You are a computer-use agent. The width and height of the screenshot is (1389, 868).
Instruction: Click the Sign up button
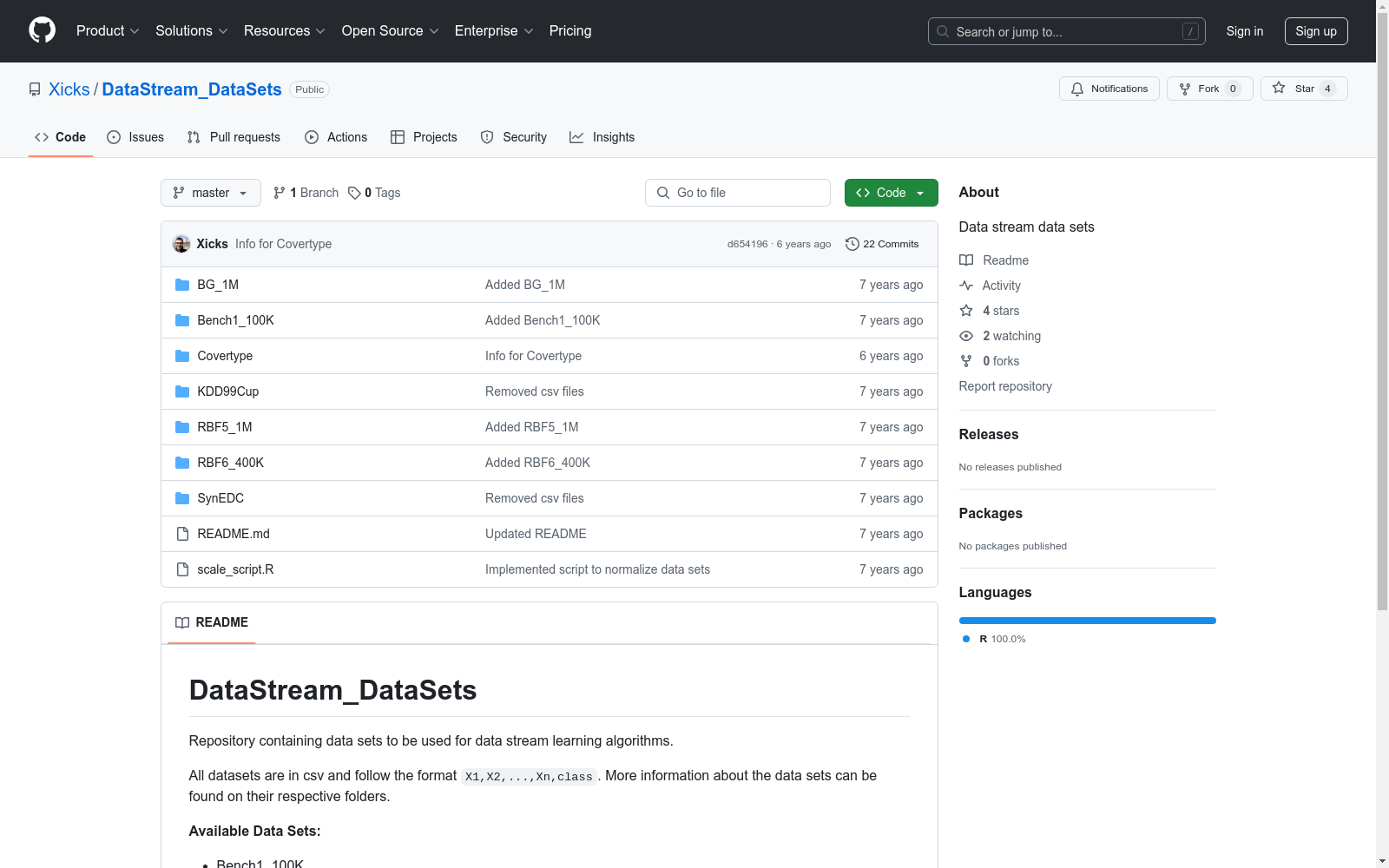point(1316,31)
